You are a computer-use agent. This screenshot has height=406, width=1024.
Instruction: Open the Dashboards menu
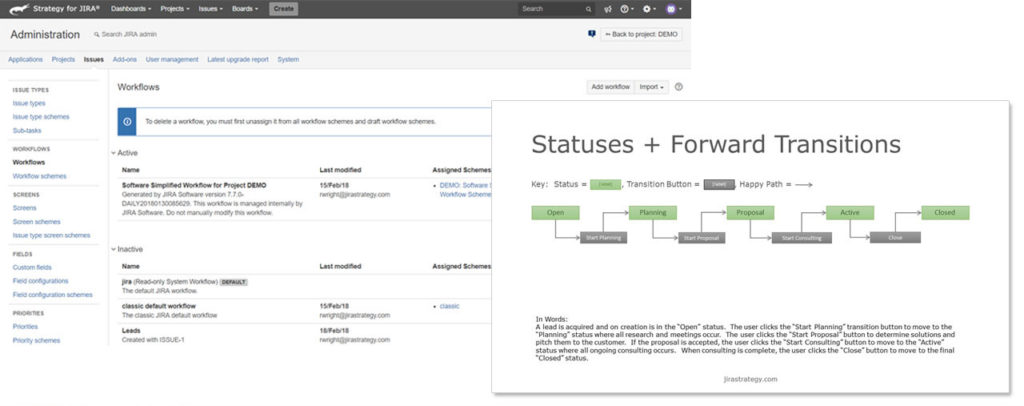point(131,9)
